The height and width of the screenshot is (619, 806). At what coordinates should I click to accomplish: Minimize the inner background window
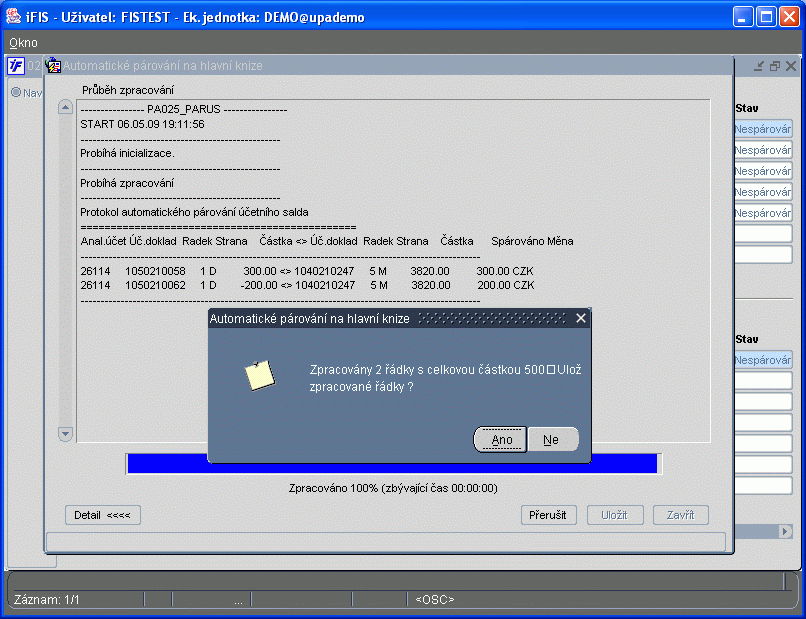759,66
